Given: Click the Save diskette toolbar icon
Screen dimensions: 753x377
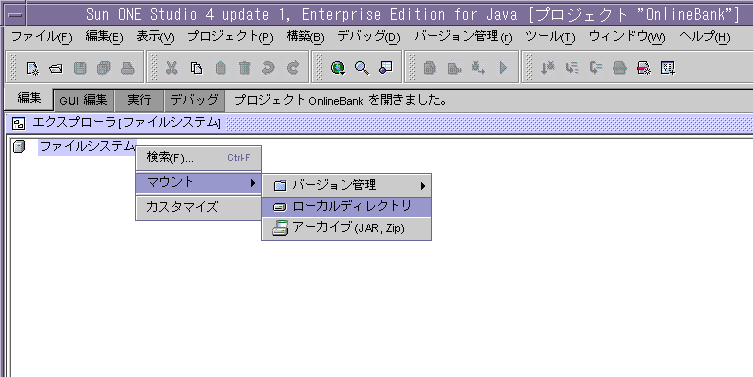Looking at the screenshot, I should pyautogui.click(x=80, y=69).
